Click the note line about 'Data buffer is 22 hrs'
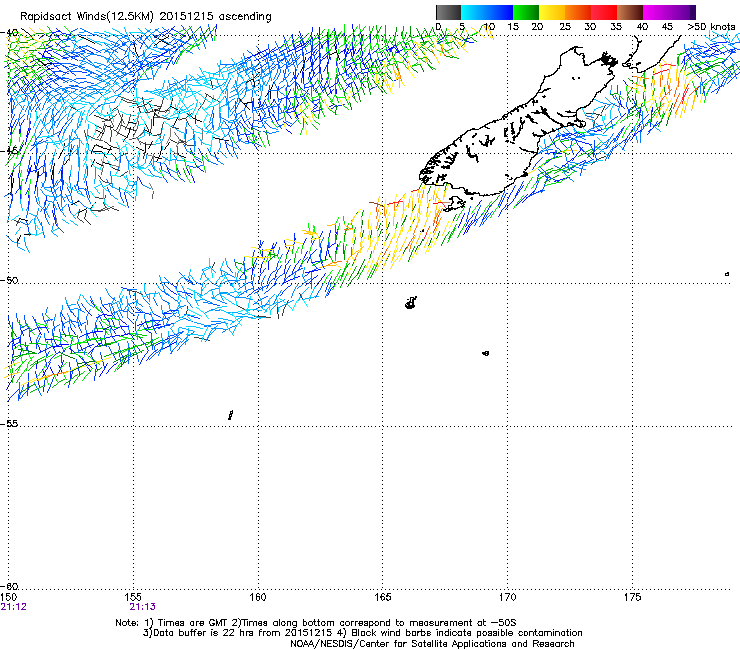This screenshot has height=650, width=740. (362, 633)
